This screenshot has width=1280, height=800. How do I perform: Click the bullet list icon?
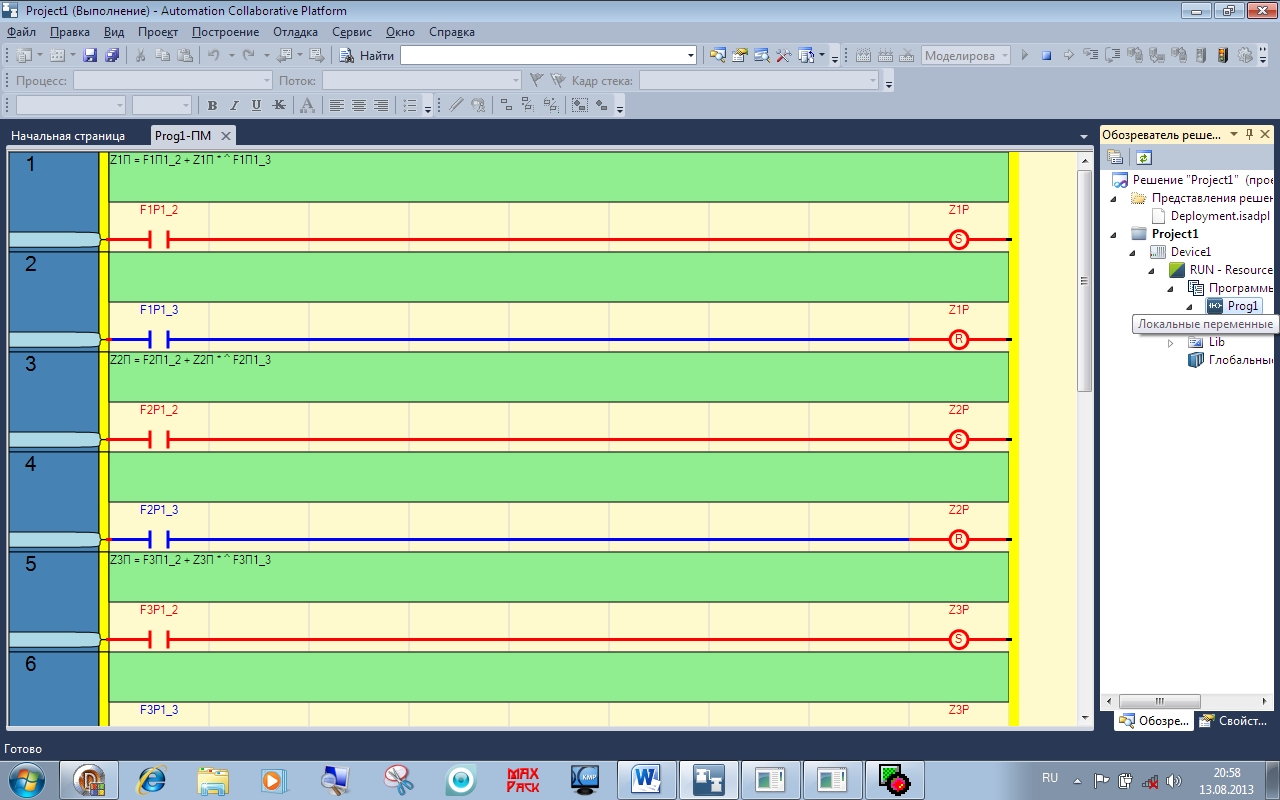coord(409,105)
